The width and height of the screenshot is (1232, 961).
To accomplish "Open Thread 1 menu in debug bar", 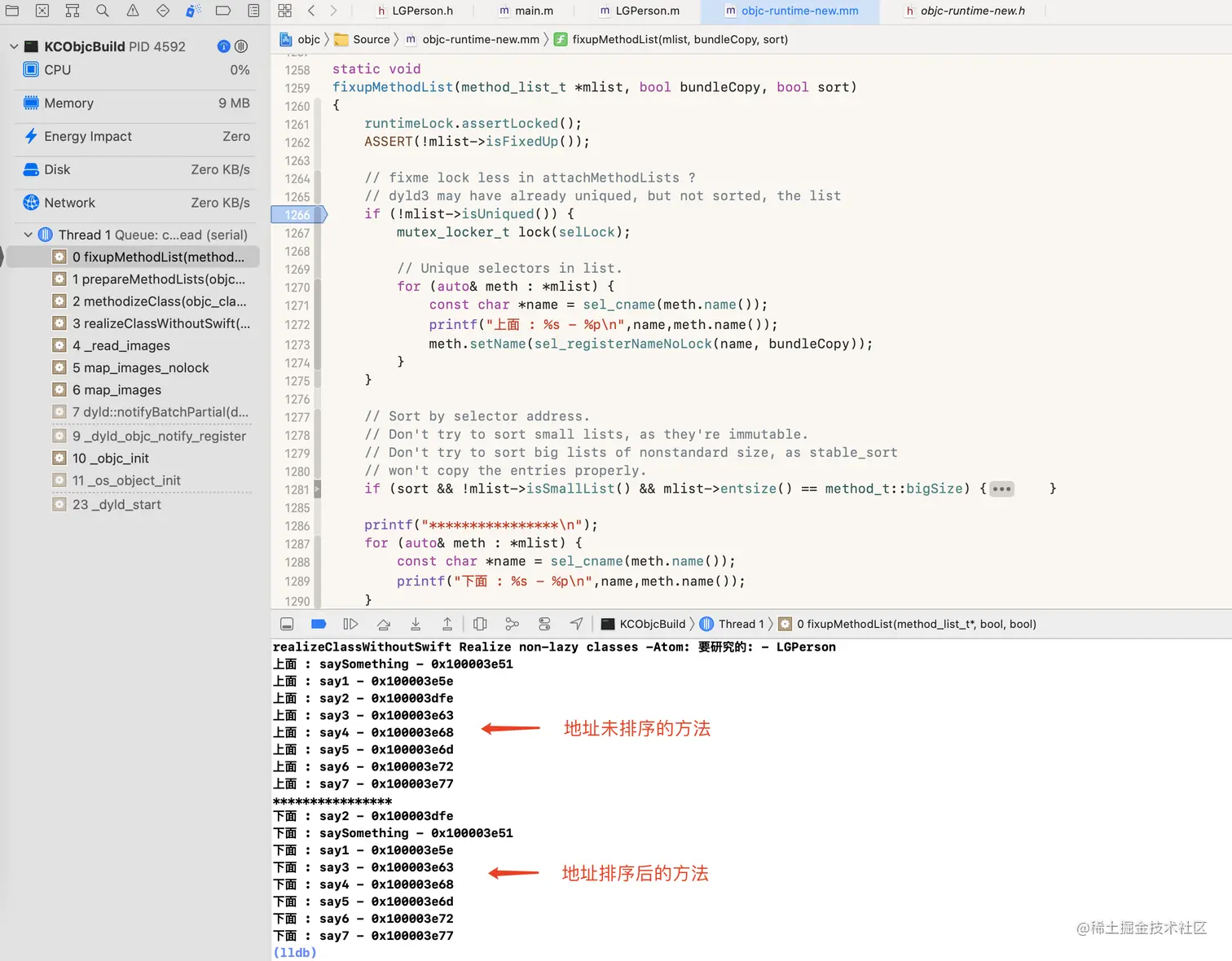I will click(x=732, y=624).
